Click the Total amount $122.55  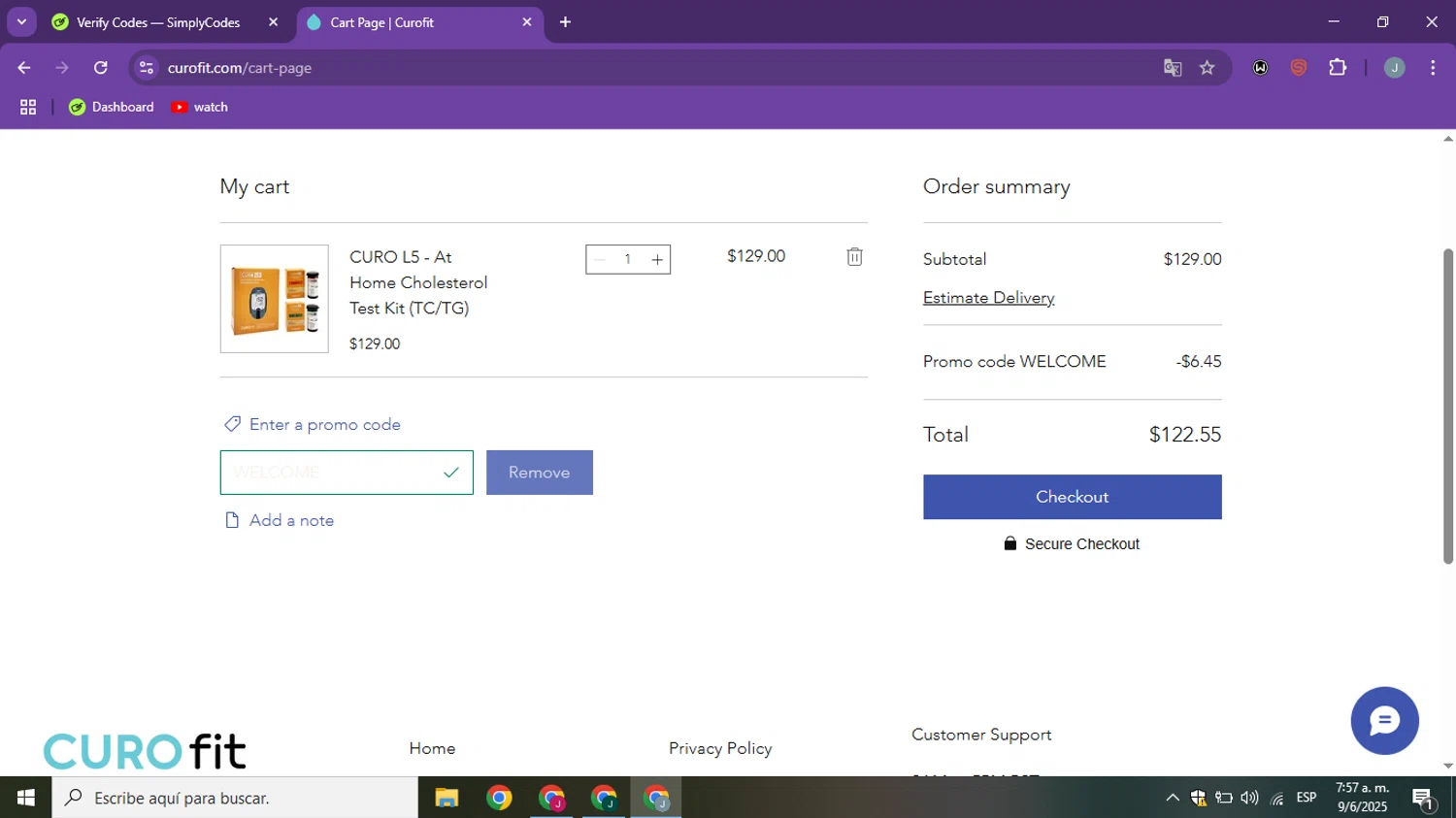[1185, 435]
